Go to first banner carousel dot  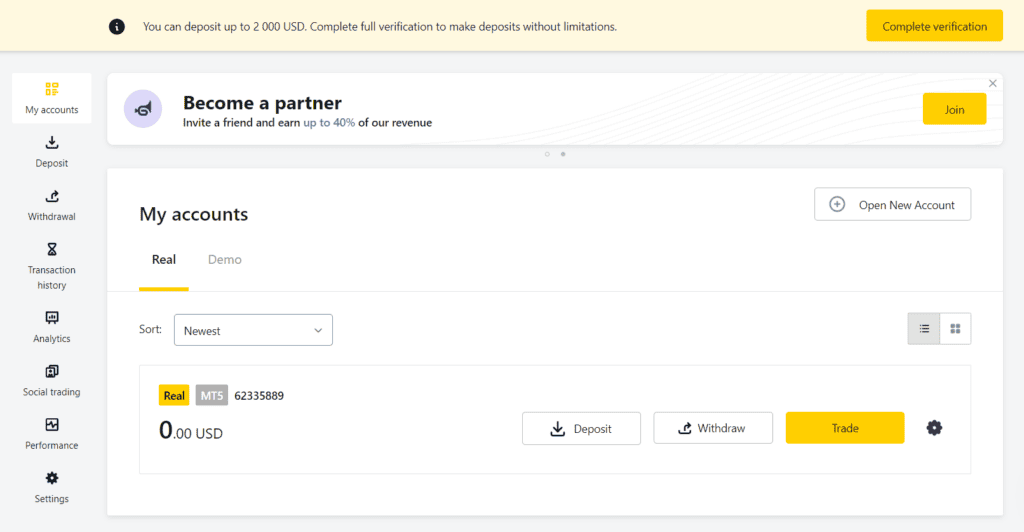click(547, 155)
